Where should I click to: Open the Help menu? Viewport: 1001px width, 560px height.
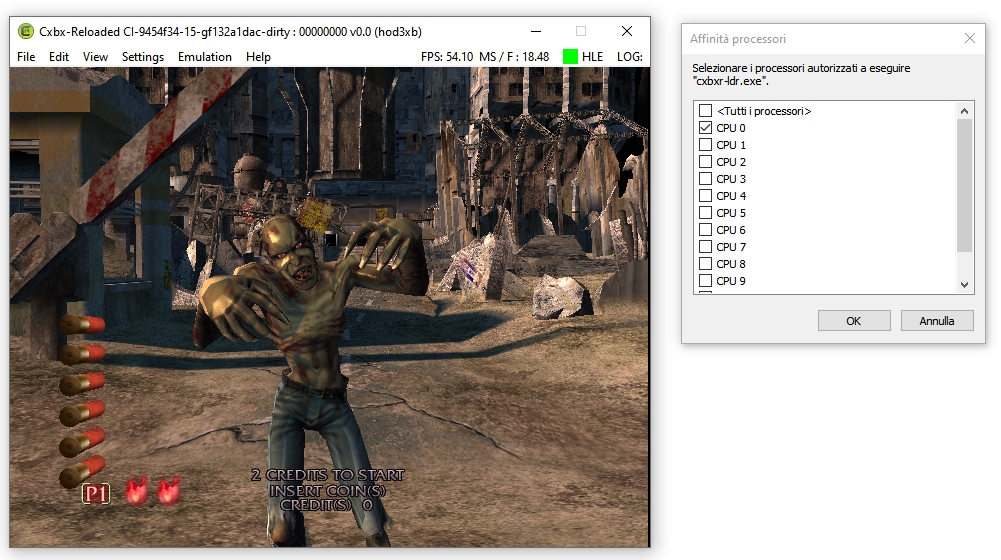tap(259, 57)
